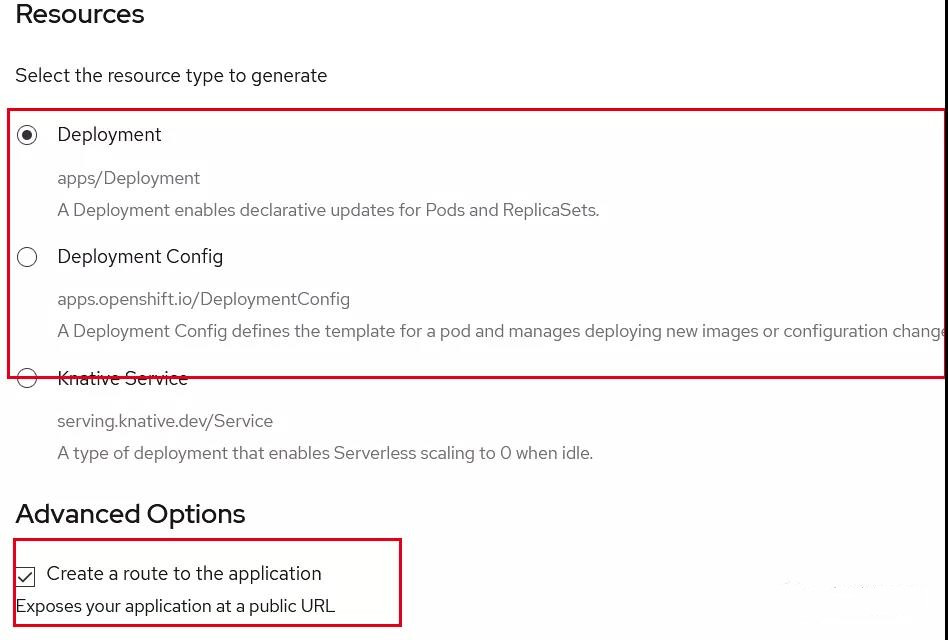Screen dimensions: 948x640
Task: Click the Deployment Config label text
Action: (x=140, y=257)
